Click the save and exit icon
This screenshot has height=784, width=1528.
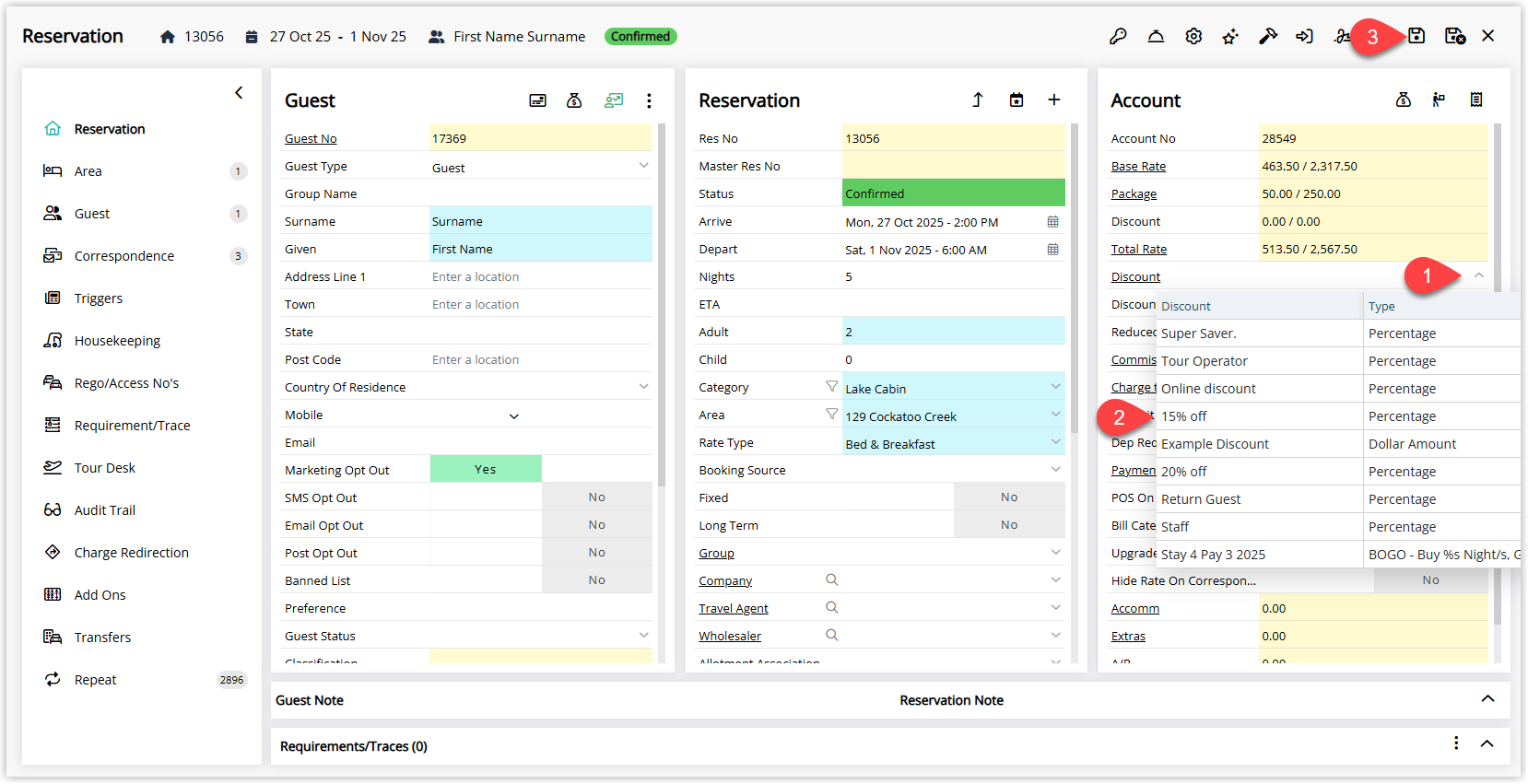coord(1455,36)
